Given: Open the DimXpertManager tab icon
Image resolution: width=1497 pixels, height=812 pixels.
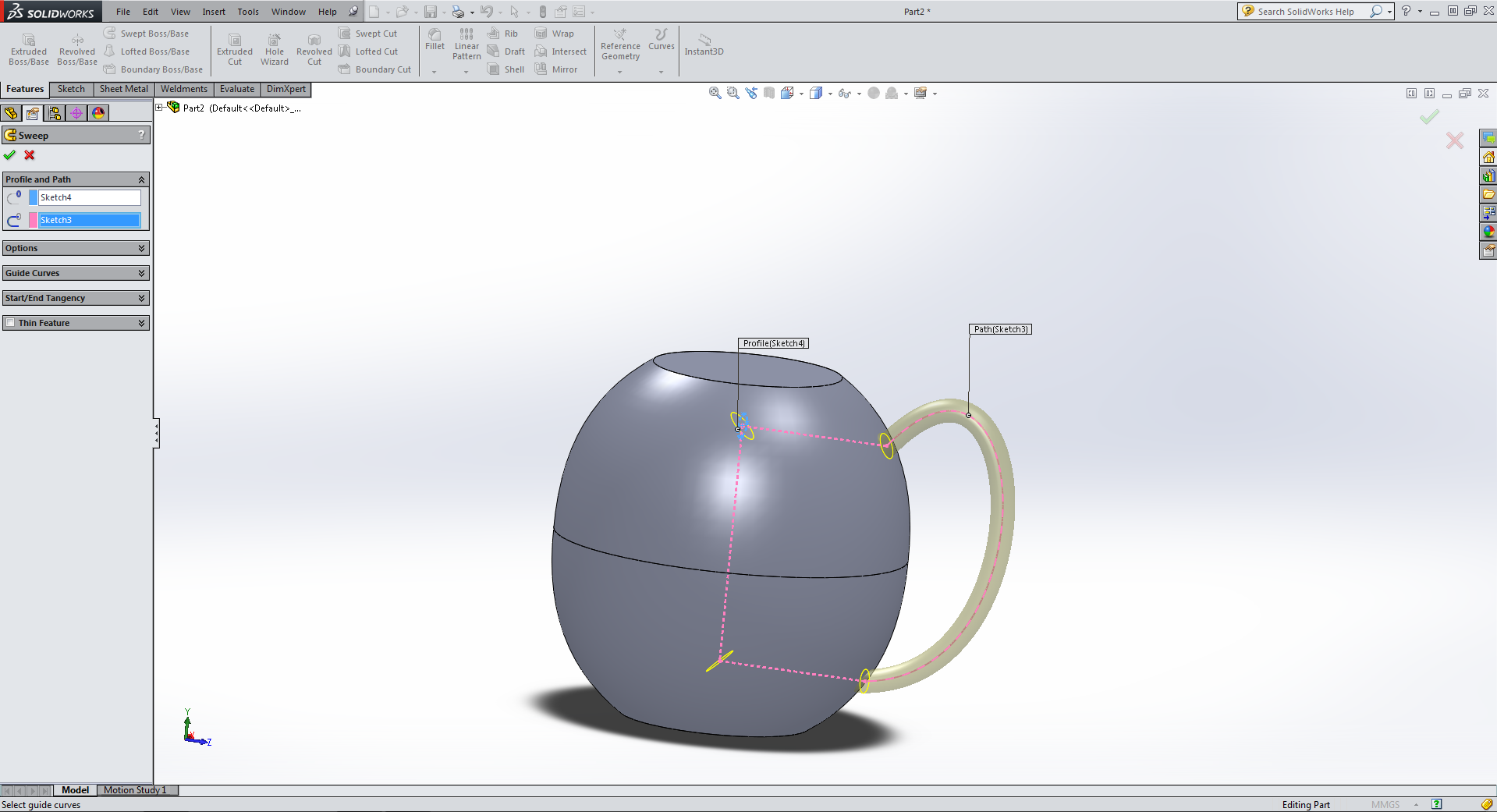Looking at the screenshot, I should point(76,113).
